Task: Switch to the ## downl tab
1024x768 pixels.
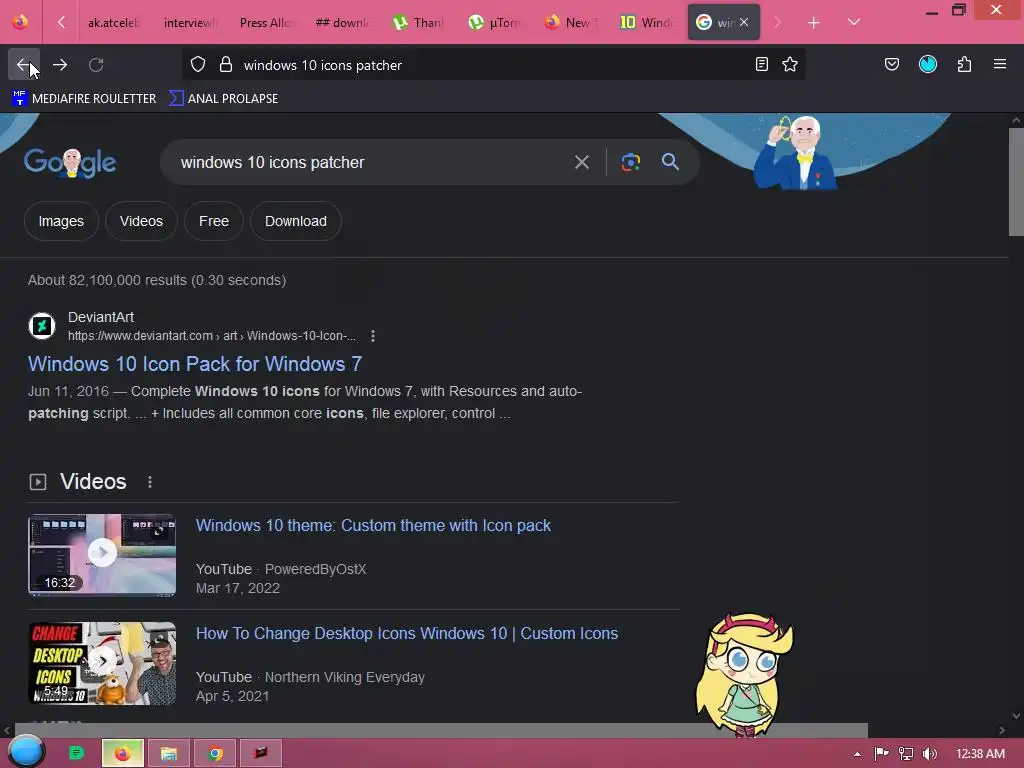Action: (341, 23)
